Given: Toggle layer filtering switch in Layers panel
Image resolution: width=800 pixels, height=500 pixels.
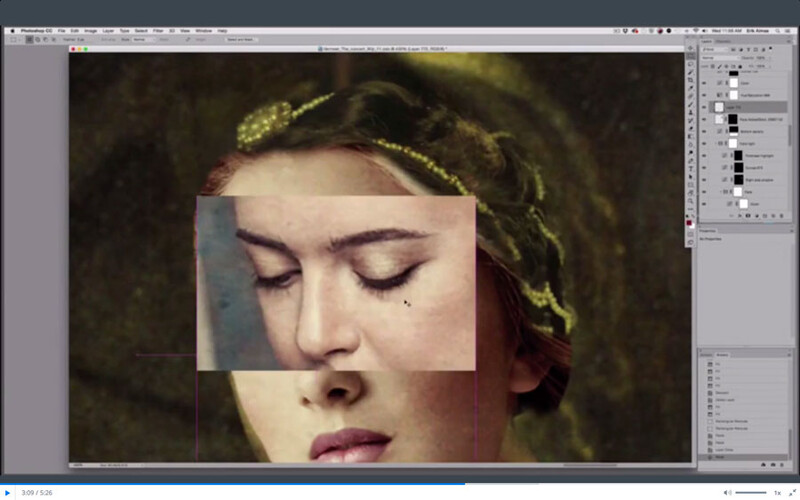Looking at the screenshot, I should [770, 48].
